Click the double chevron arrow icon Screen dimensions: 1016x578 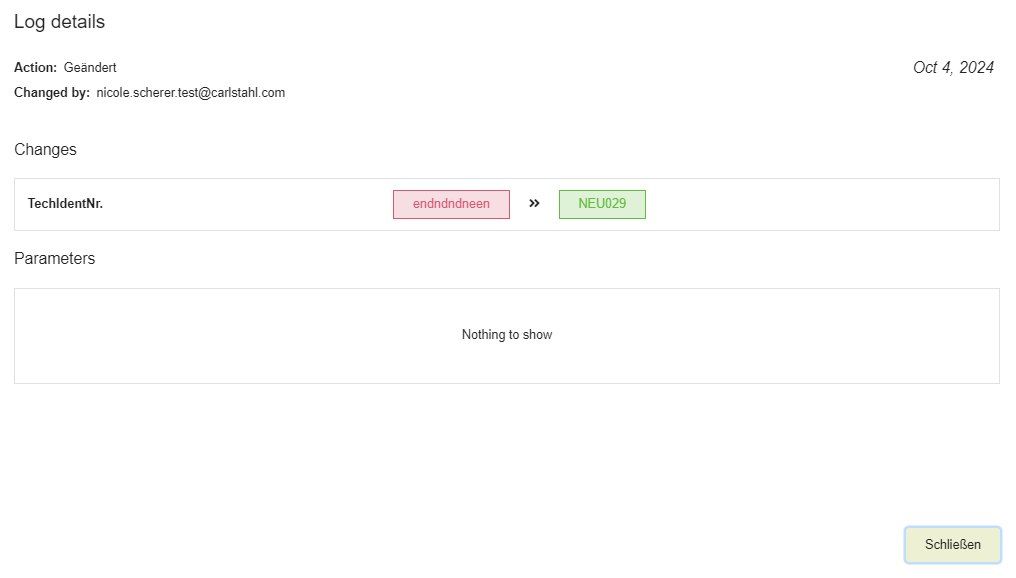pyautogui.click(x=534, y=204)
